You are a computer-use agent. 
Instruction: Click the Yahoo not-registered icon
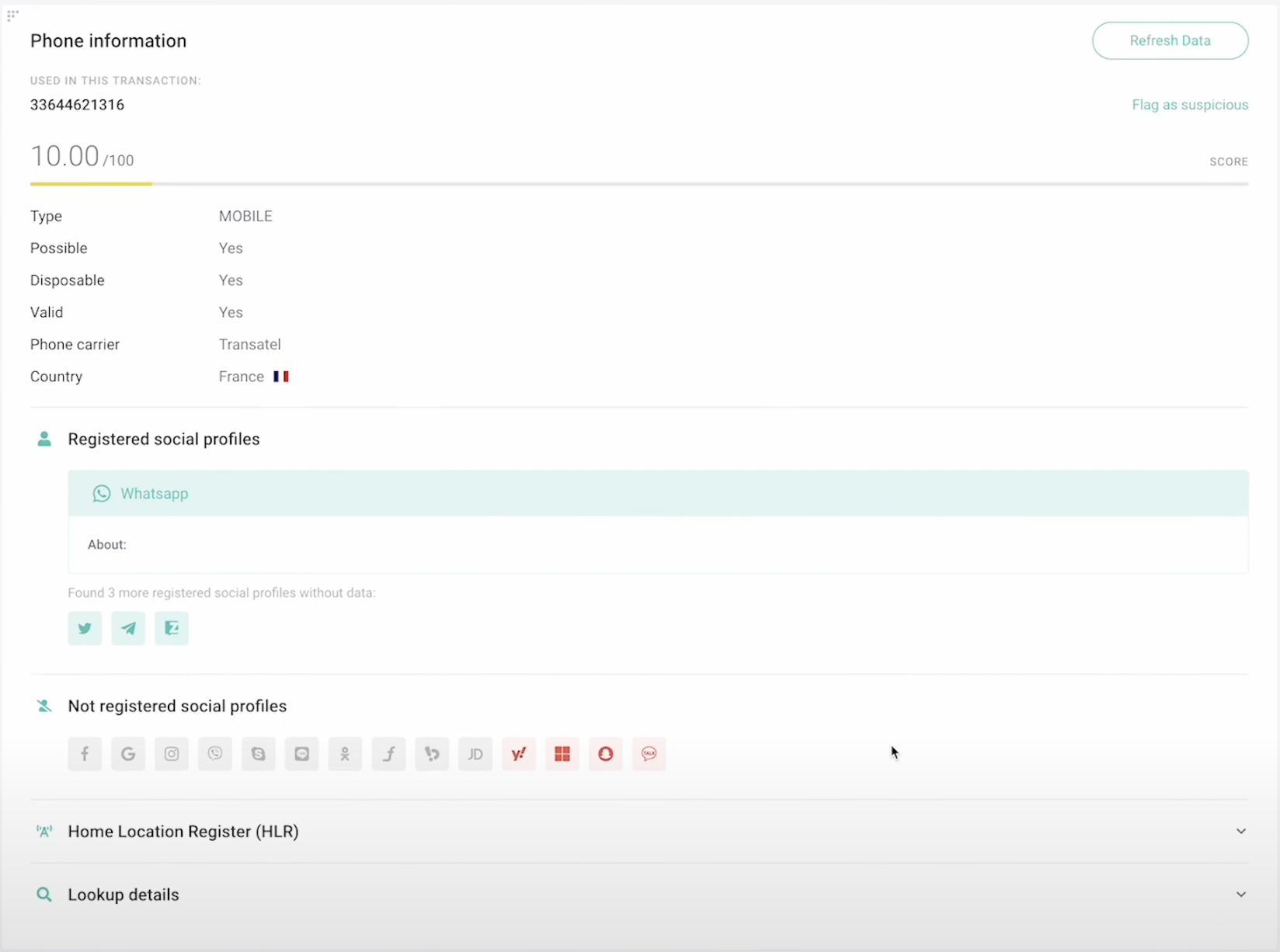519,754
